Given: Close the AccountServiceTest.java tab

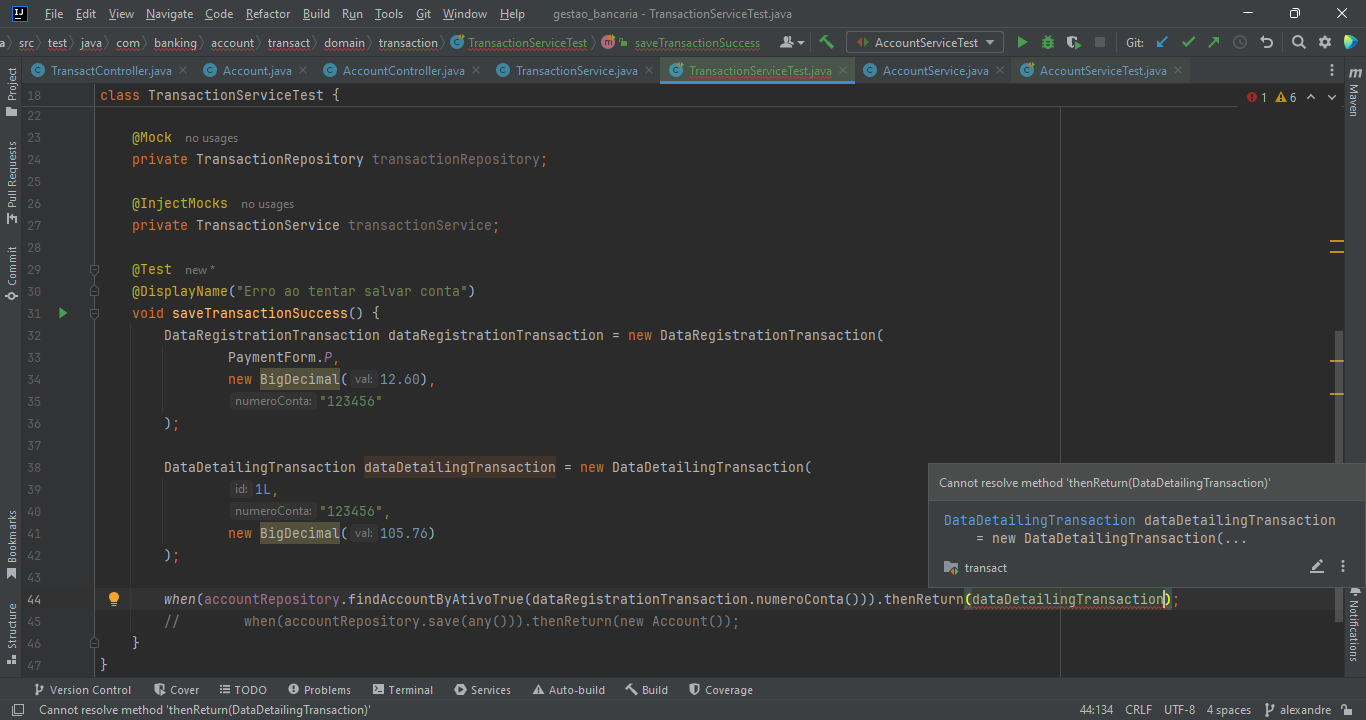Looking at the screenshot, I should coord(1178,71).
